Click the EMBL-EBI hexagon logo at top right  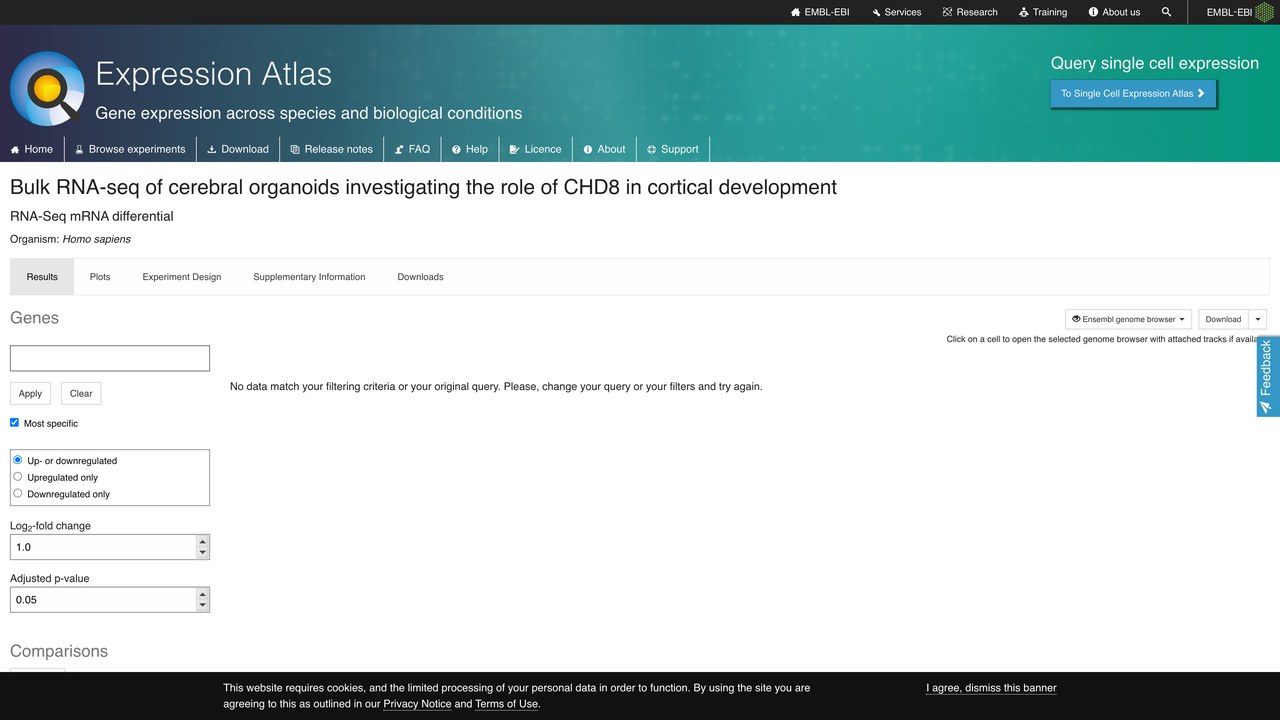[x=1265, y=12]
